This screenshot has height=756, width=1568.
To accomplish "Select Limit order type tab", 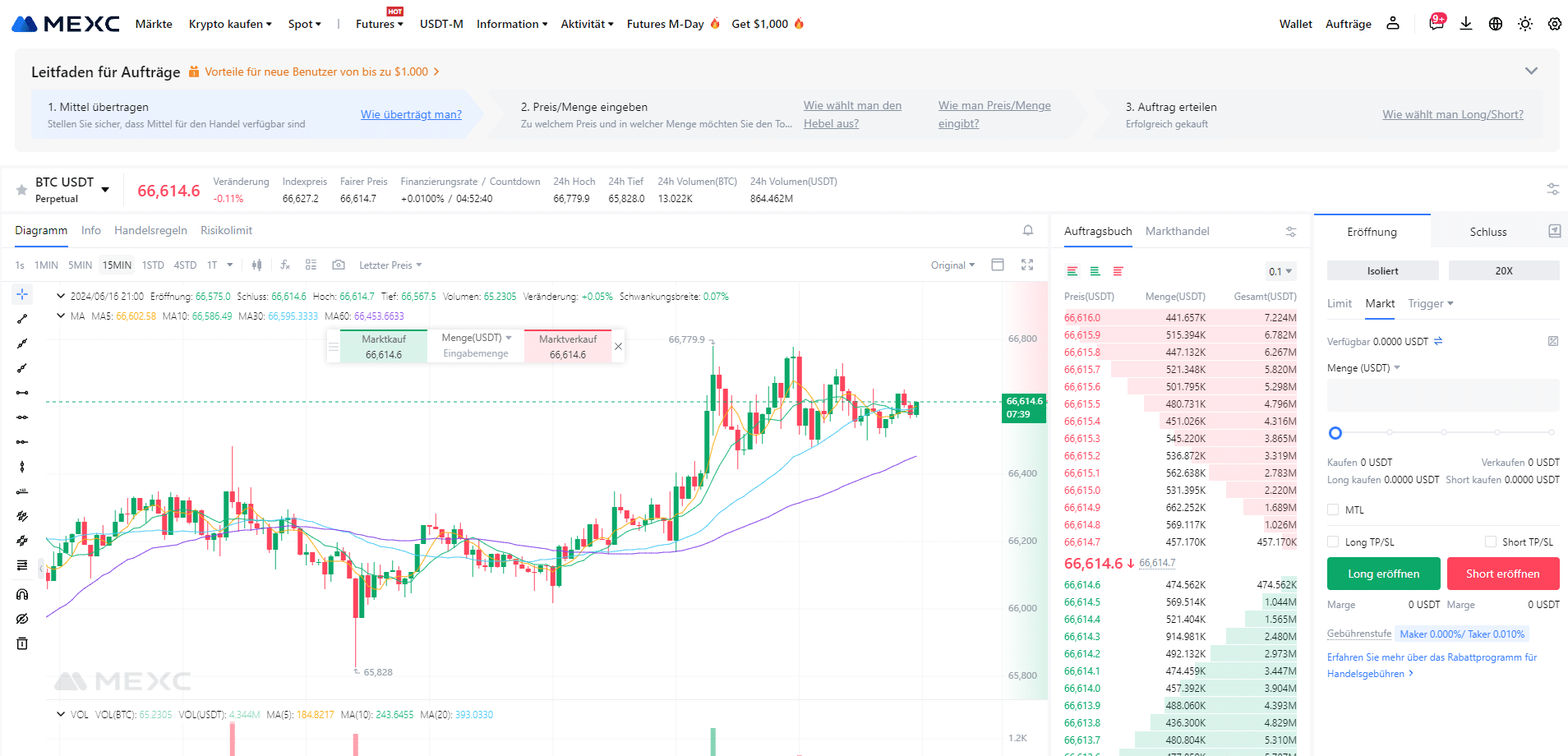I will 1340,303.
